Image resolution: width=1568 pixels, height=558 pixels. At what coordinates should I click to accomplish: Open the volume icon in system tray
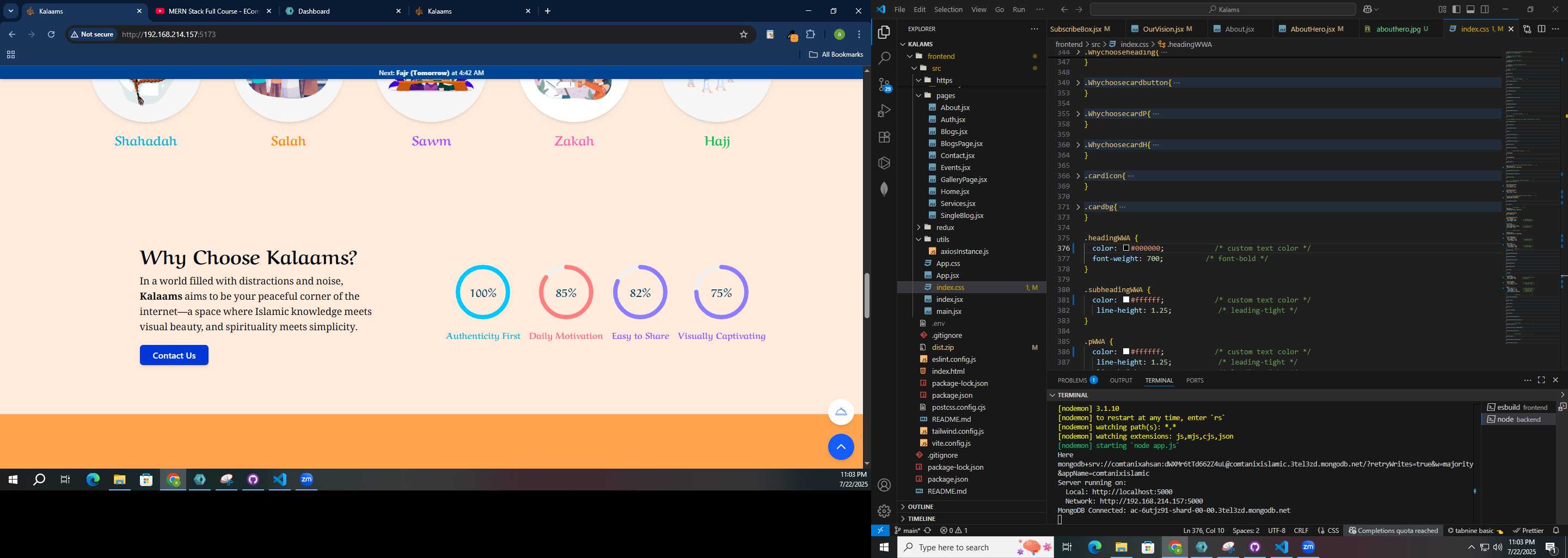(x=1497, y=548)
